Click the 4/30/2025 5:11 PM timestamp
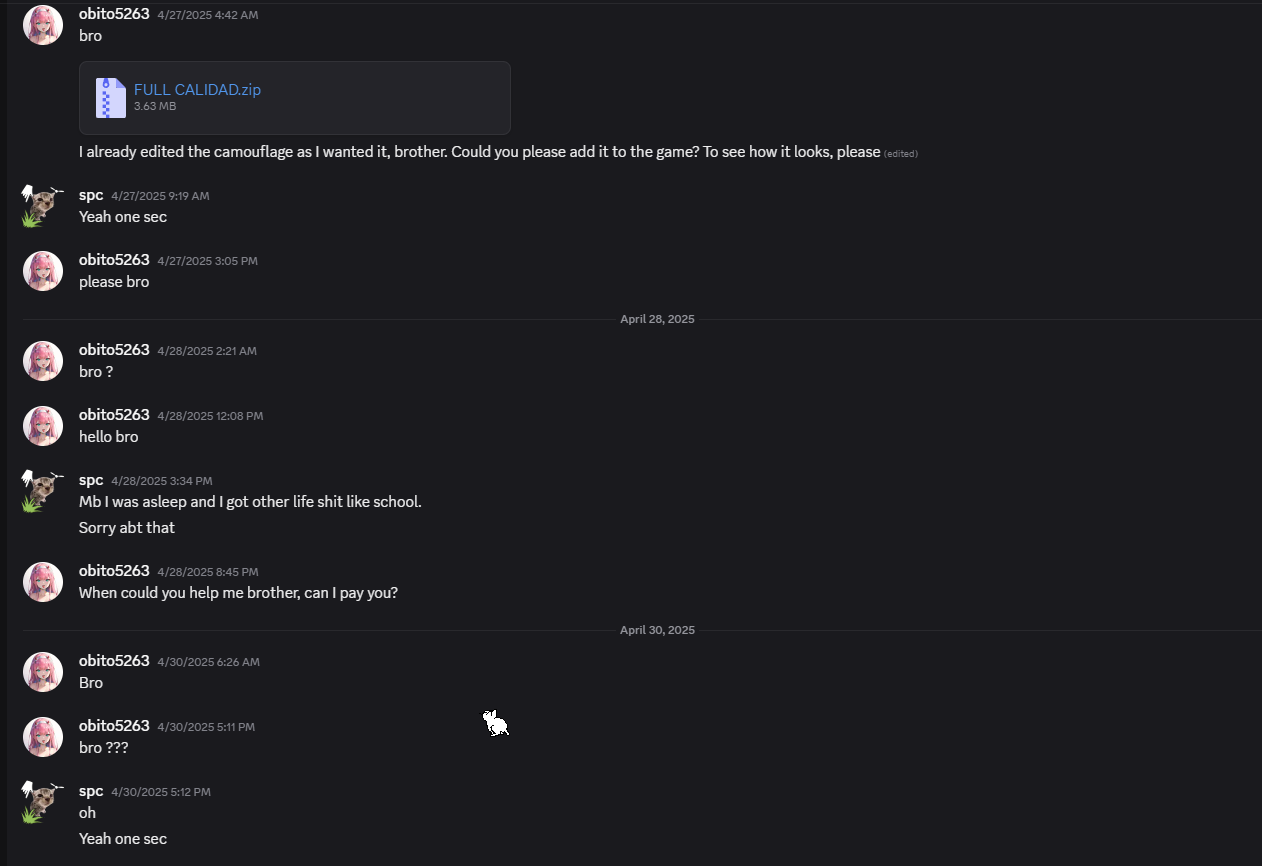 point(206,727)
